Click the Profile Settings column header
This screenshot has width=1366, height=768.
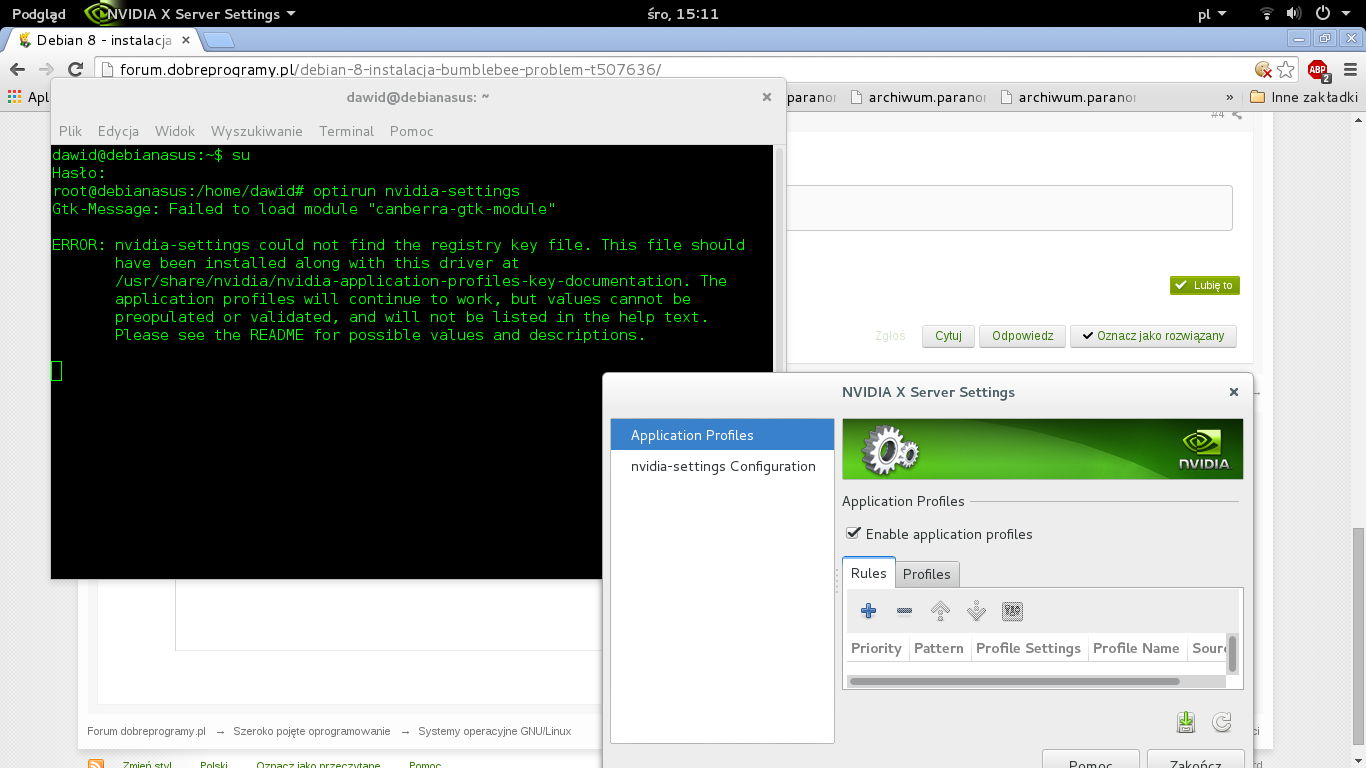point(1028,648)
